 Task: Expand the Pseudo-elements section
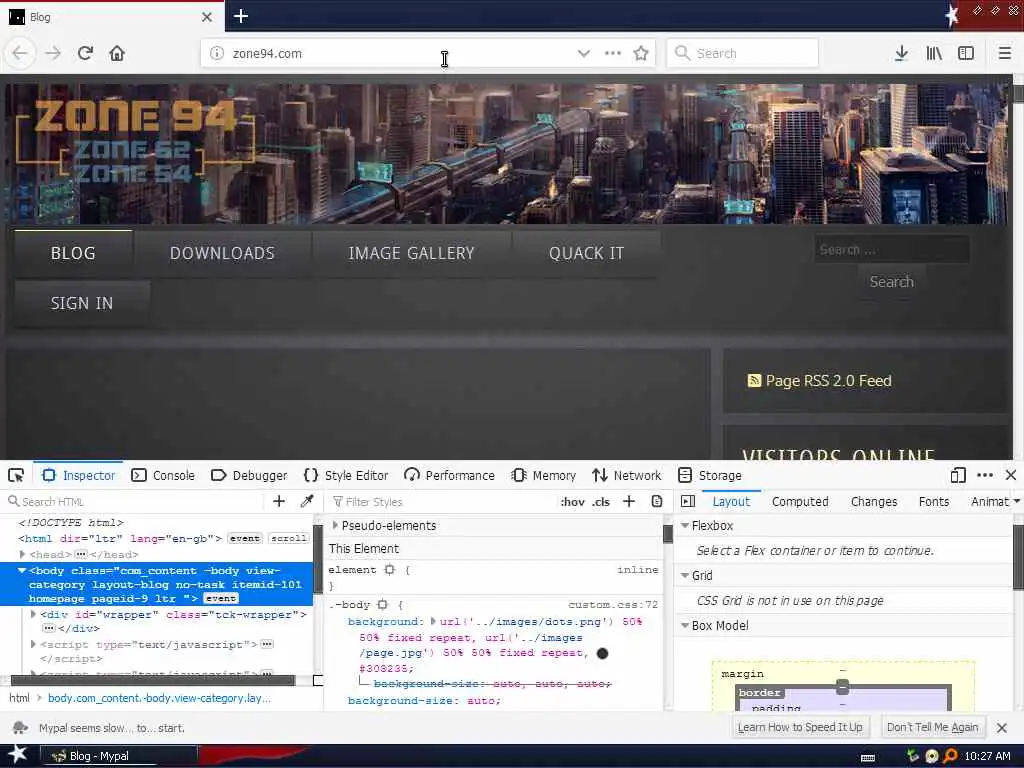[x=335, y=525]
